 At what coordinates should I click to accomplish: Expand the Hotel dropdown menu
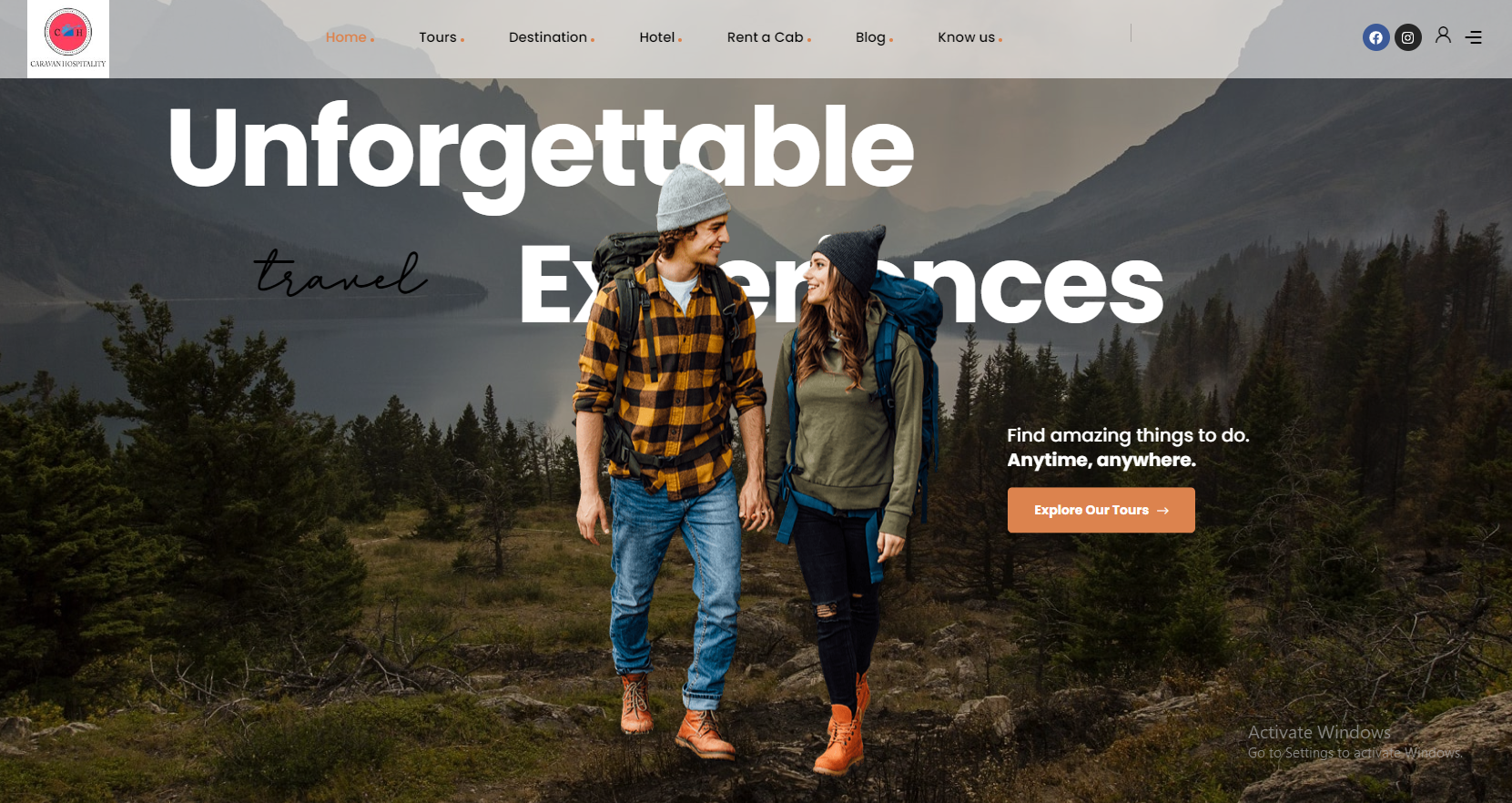[x=660, y=37]
